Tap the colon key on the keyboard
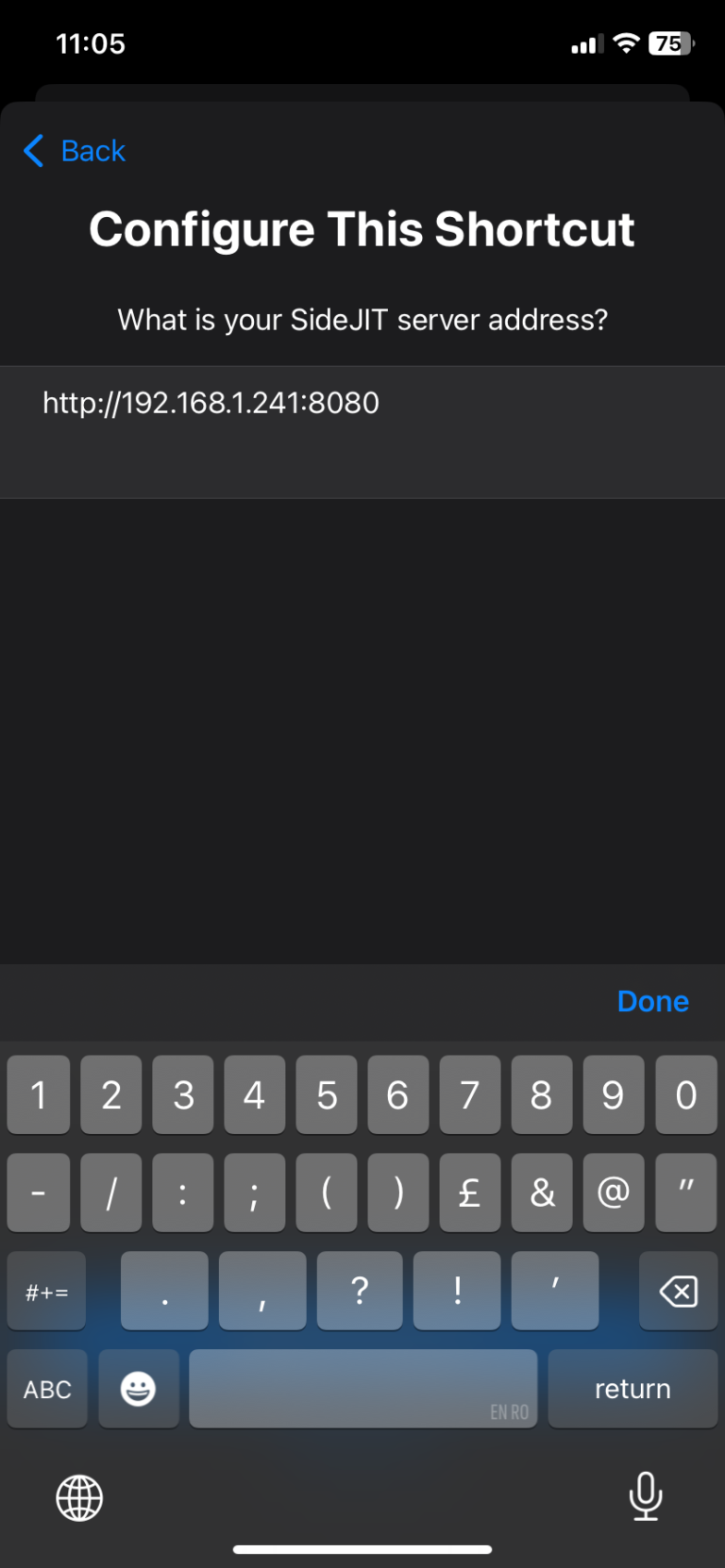 tap(182, 1193)
